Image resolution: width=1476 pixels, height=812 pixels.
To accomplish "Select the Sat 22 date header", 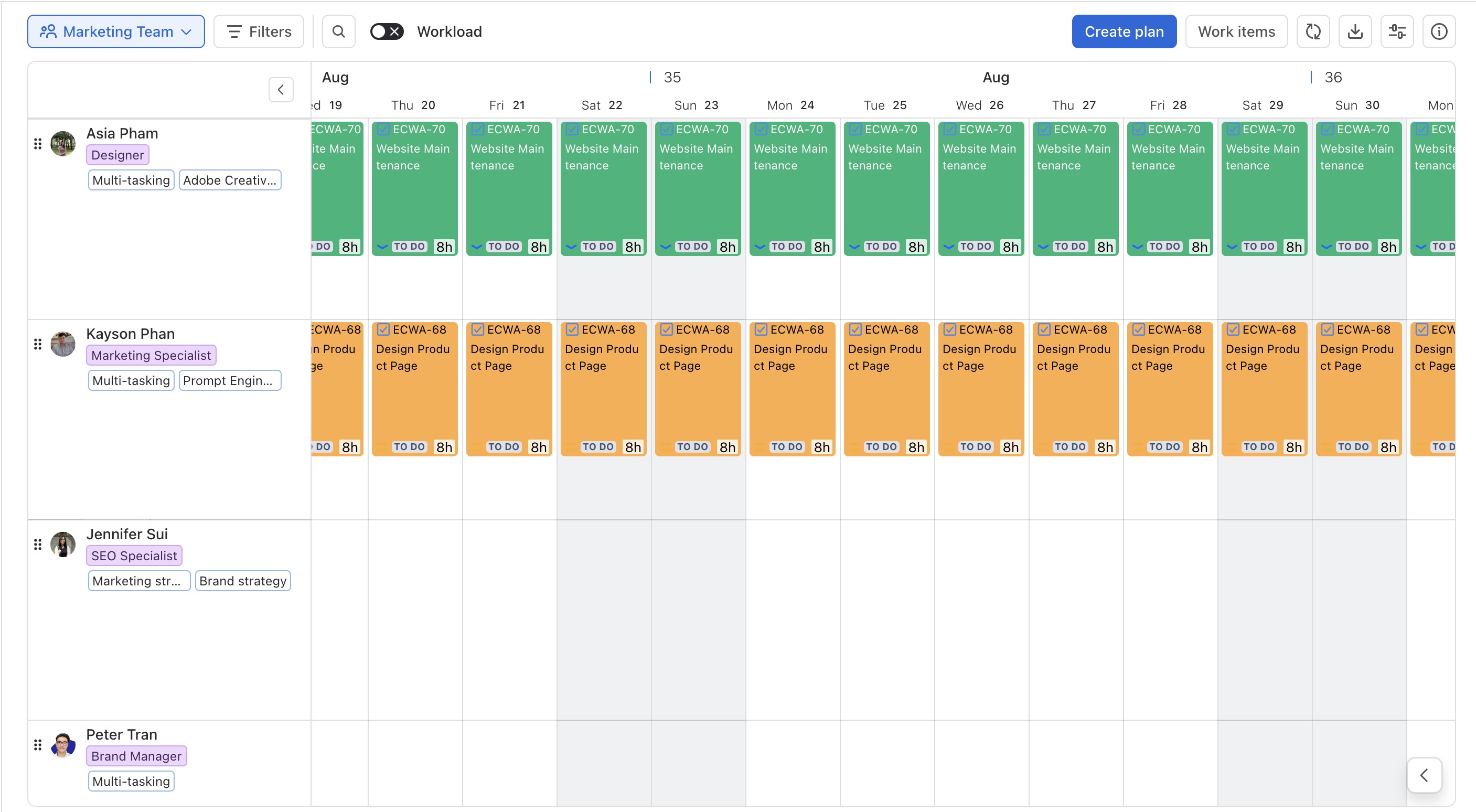I will (x=602, y=105).
